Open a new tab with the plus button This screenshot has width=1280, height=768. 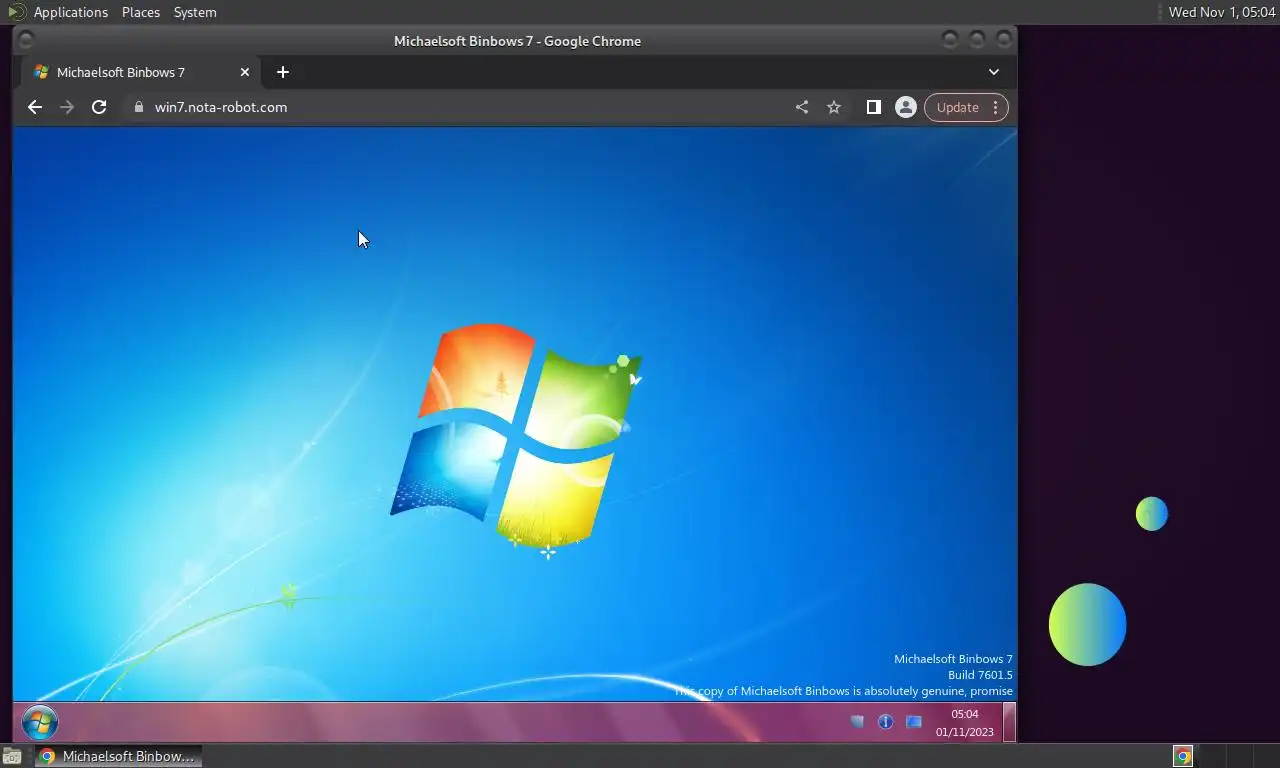283,72
